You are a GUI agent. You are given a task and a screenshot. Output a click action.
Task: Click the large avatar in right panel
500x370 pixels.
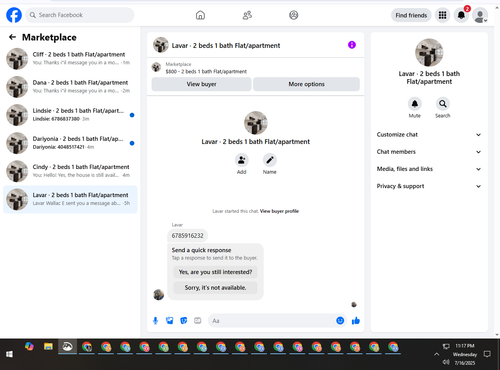pos(429,53)
